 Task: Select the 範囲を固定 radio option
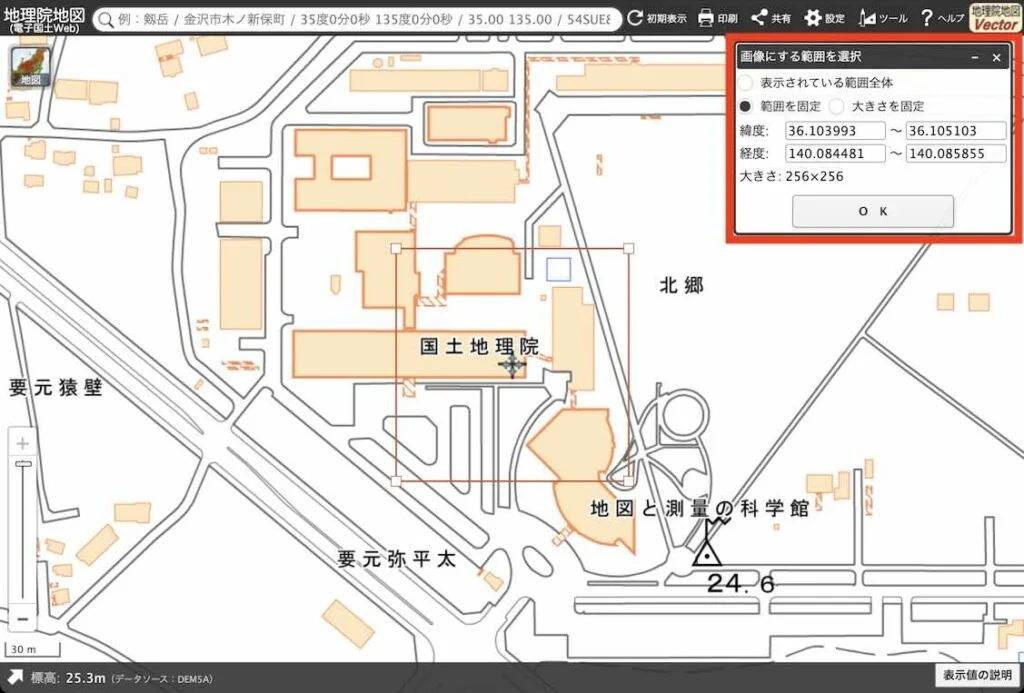click(746, 106)
